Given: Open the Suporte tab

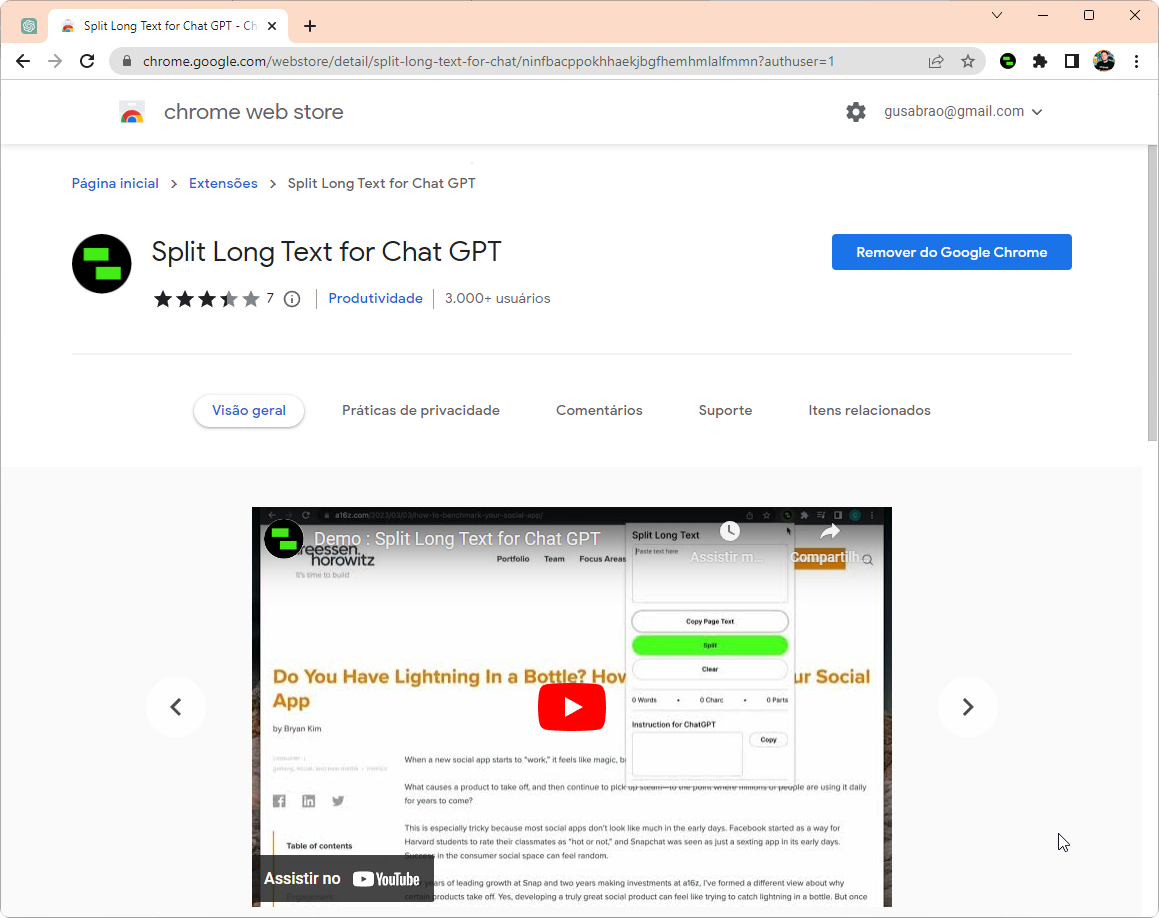Looking at the screenshot, I should click(x=725, y=410).
